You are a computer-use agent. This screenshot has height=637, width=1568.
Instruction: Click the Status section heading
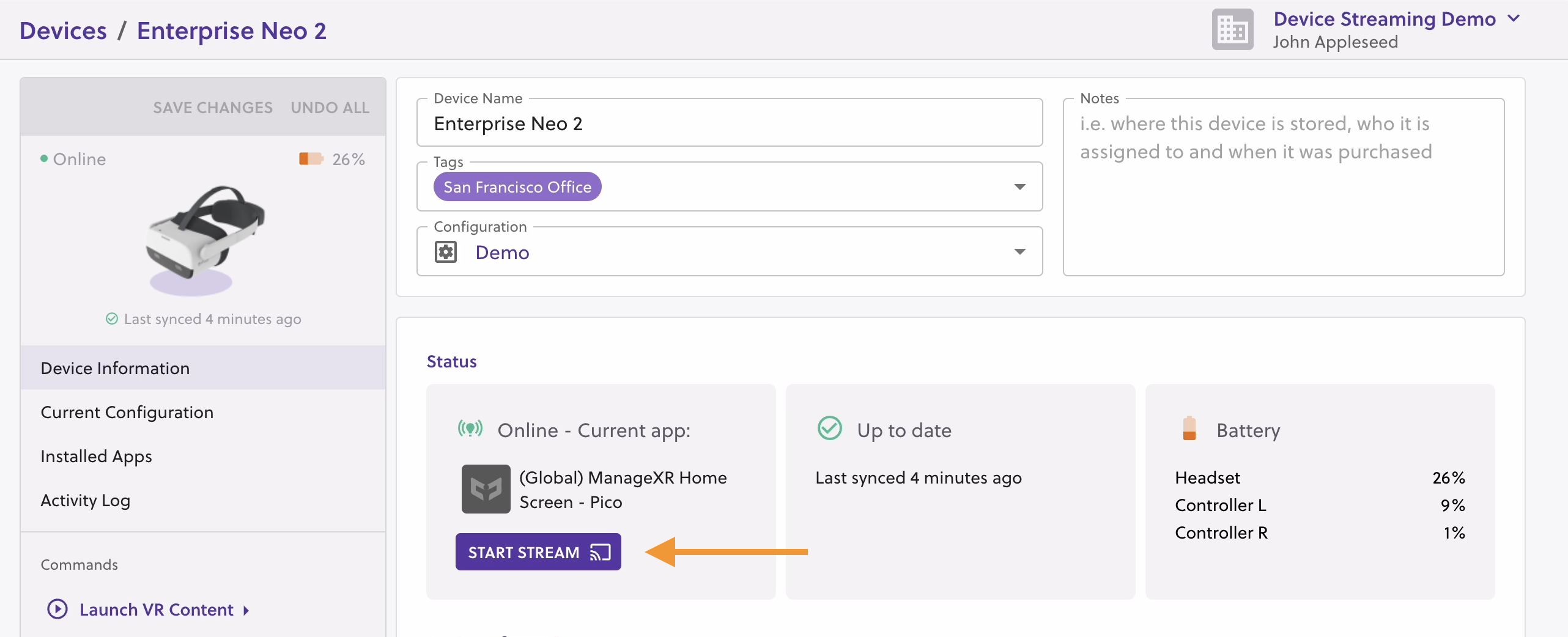pos(451,362)
